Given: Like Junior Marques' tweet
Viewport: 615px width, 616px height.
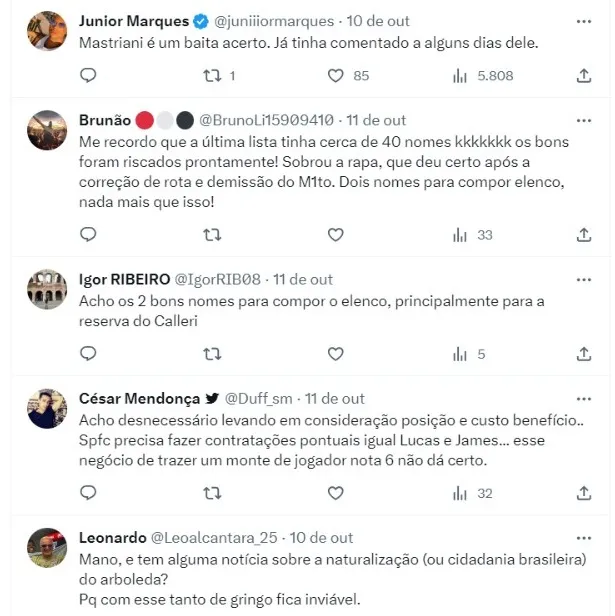Looking at the screenshot, I should point(336,75).
